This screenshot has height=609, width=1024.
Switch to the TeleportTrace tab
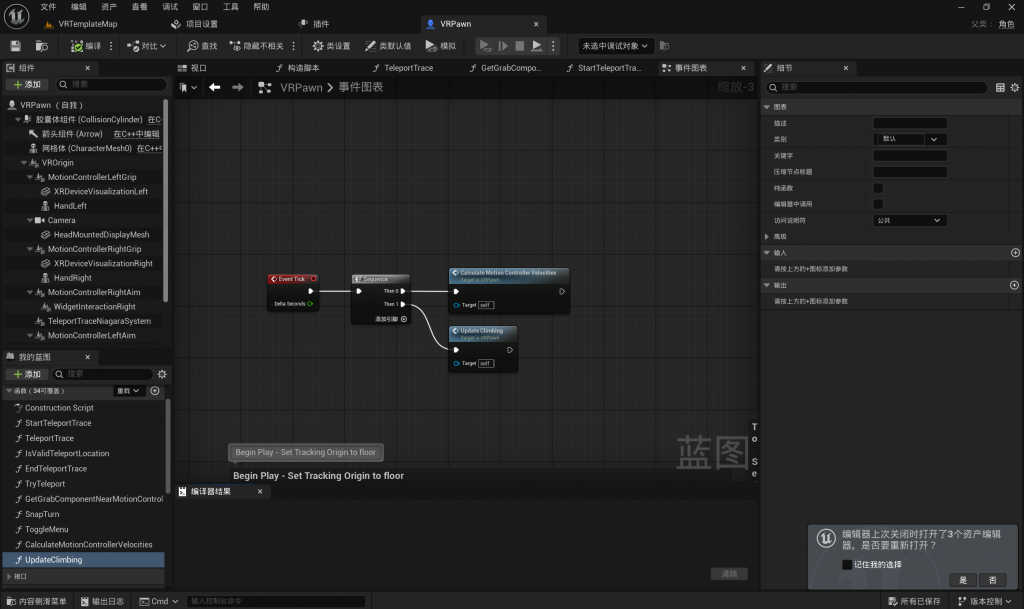[408, 68]
